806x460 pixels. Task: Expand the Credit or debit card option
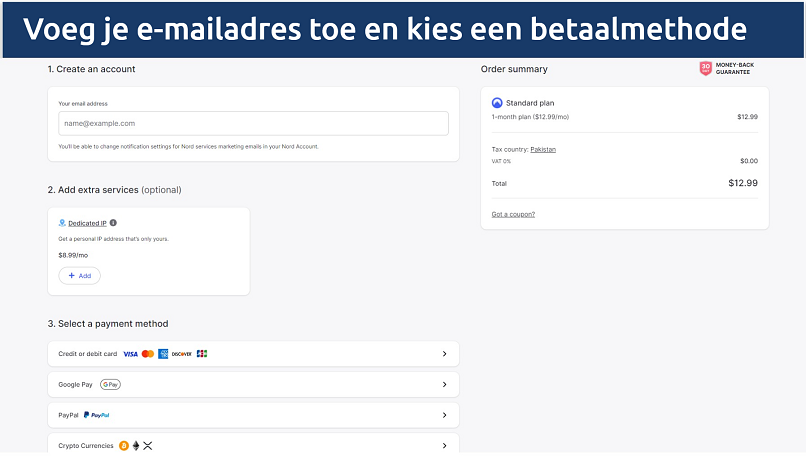(x=444, y=354)
